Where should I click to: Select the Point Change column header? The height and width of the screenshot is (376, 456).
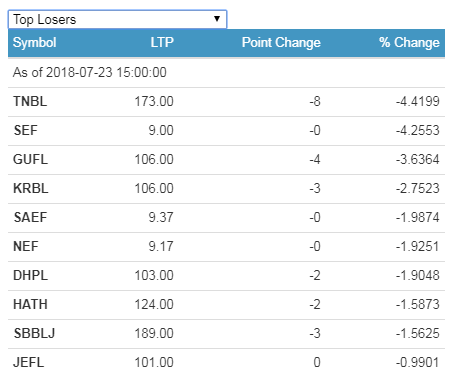click(281, 43)
